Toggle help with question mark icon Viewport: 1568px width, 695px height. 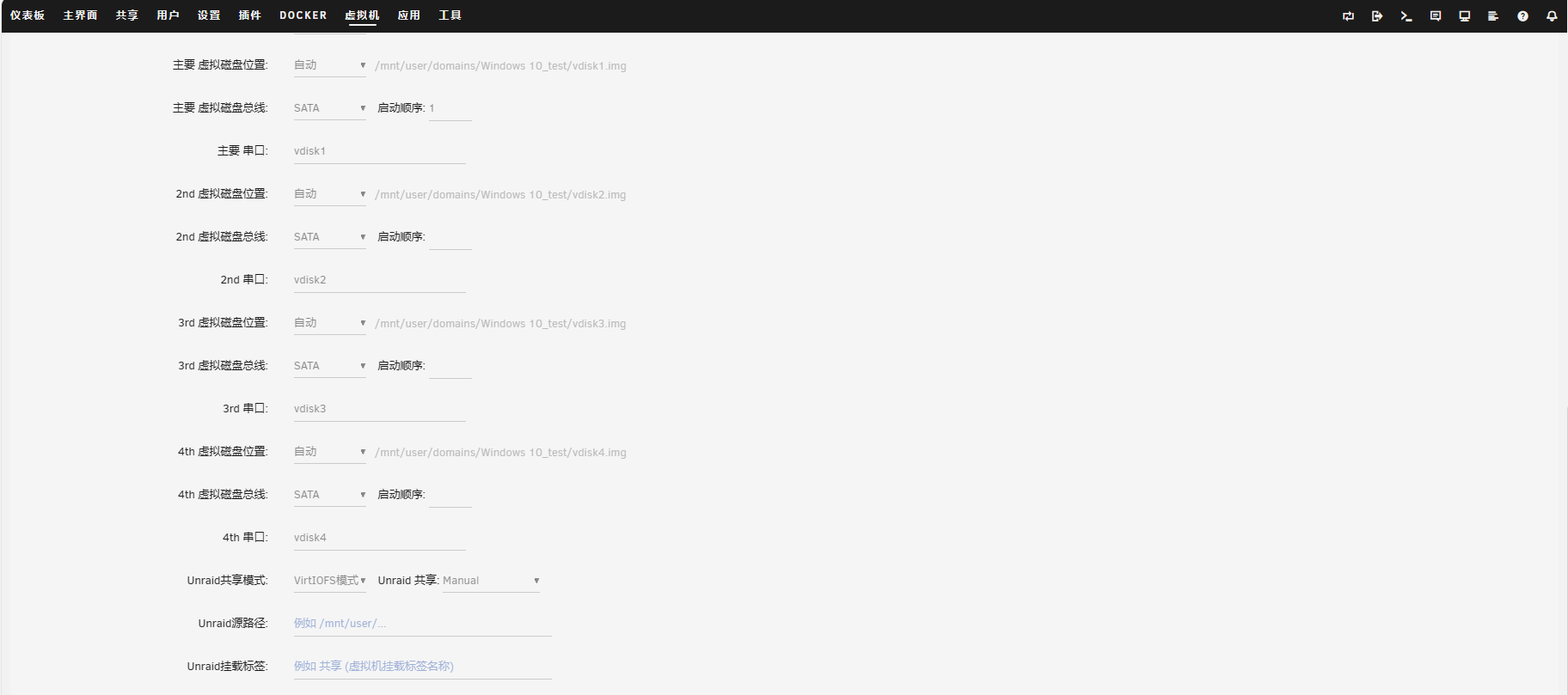(x=1522, y=15)
